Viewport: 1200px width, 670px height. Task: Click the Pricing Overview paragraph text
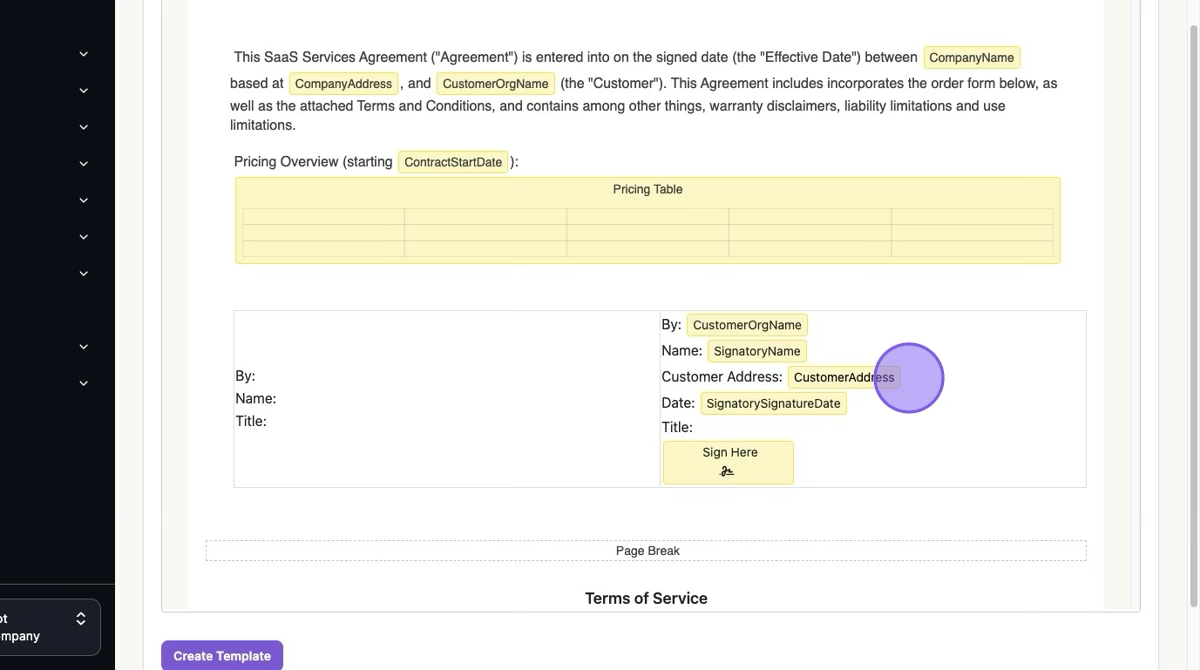tap(312, 162)
